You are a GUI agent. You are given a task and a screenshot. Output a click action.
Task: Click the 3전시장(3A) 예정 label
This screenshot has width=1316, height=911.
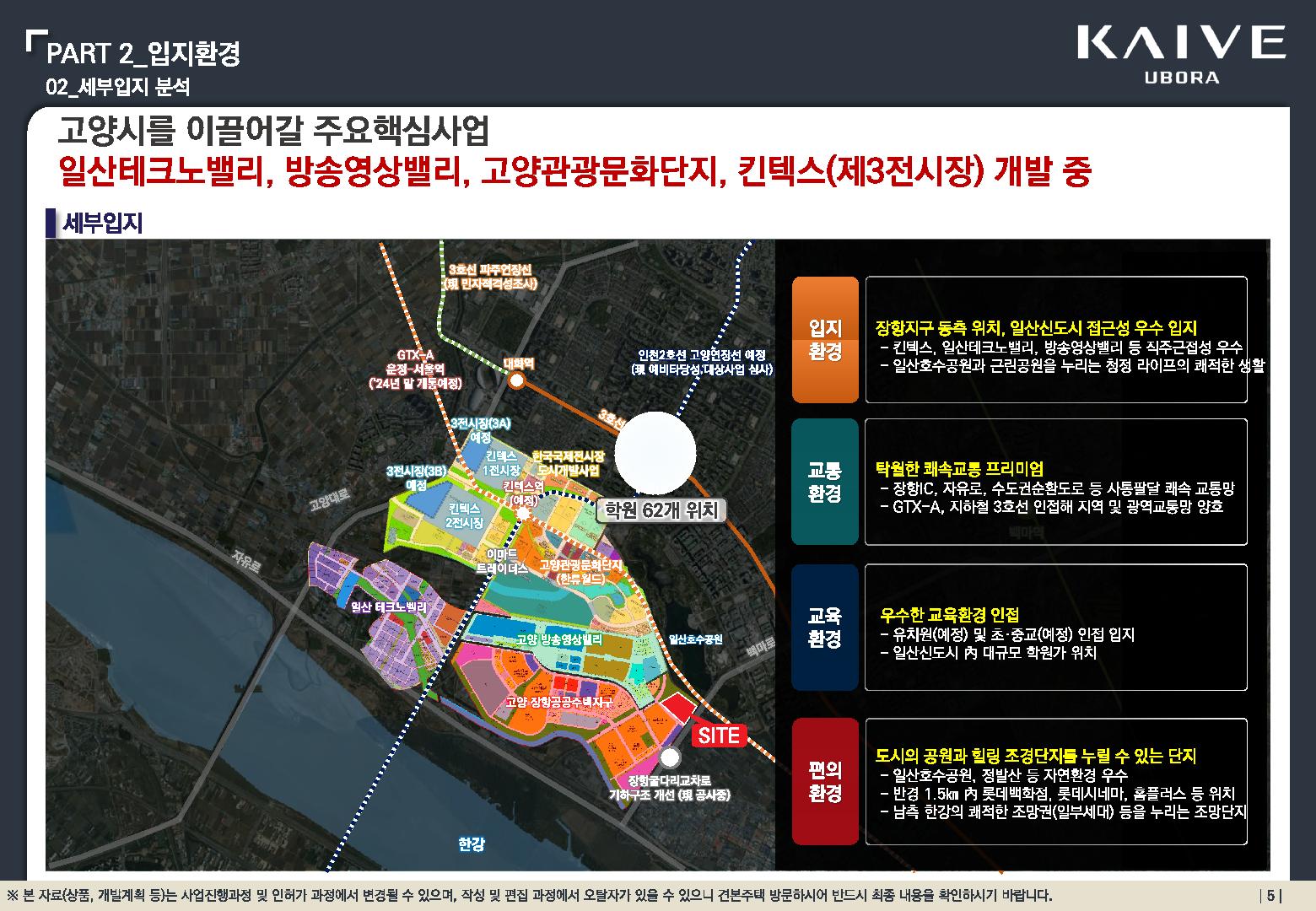(x=480, y=430)
